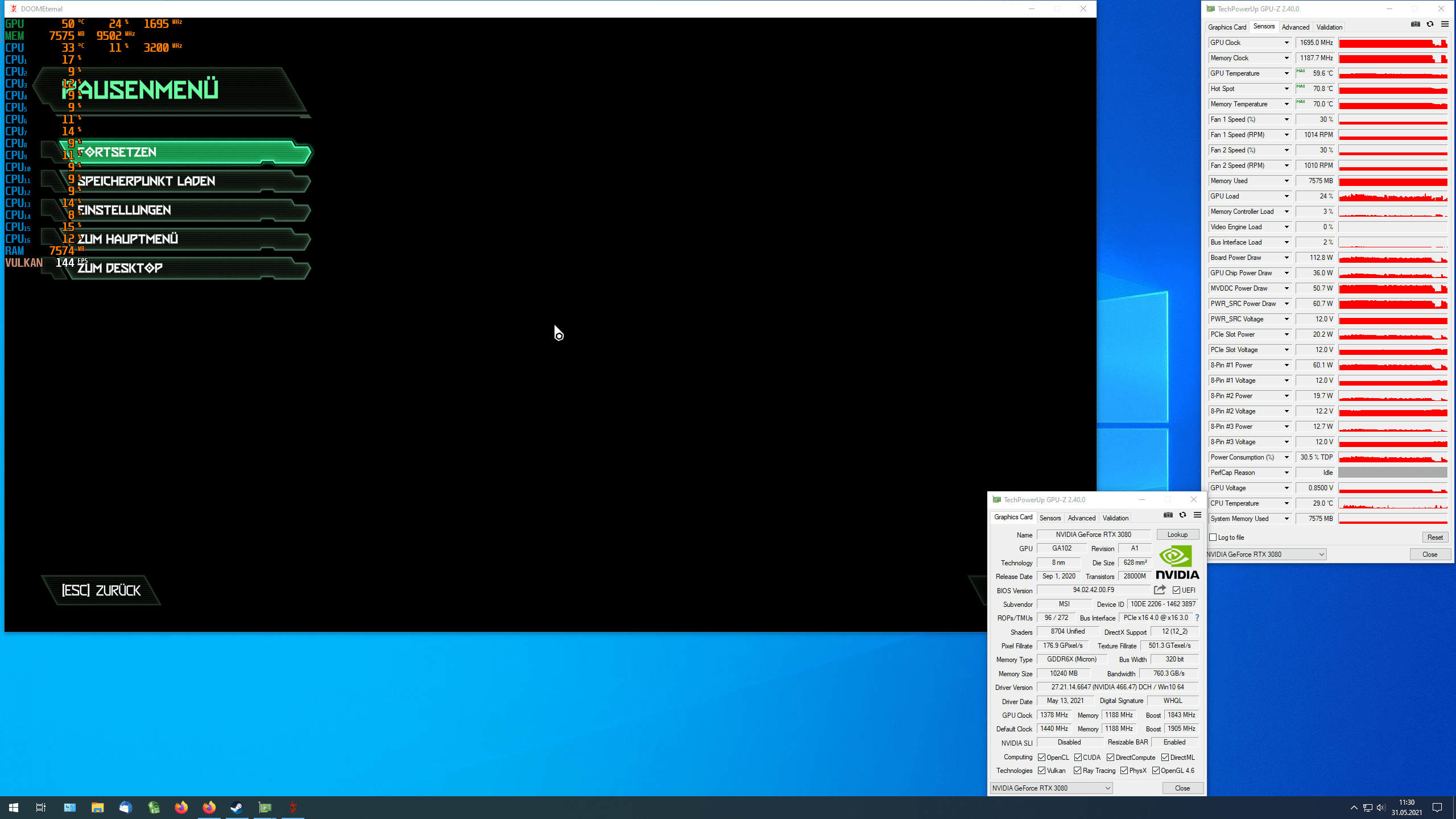Image resolution: width=1456 pixels, height=819 pixels.
Task: Open the GPU Clock sensor dropdown
Action: point(1287,43)
